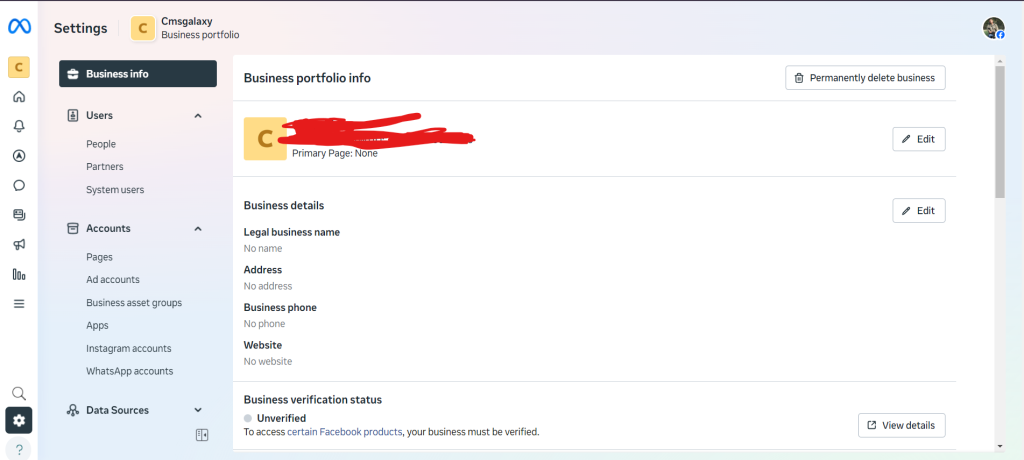Image resolution: width=1024 pixels, height=460 pixels.
Task: Open WhatsApp accounts
Action: click(x=129, y=371)
